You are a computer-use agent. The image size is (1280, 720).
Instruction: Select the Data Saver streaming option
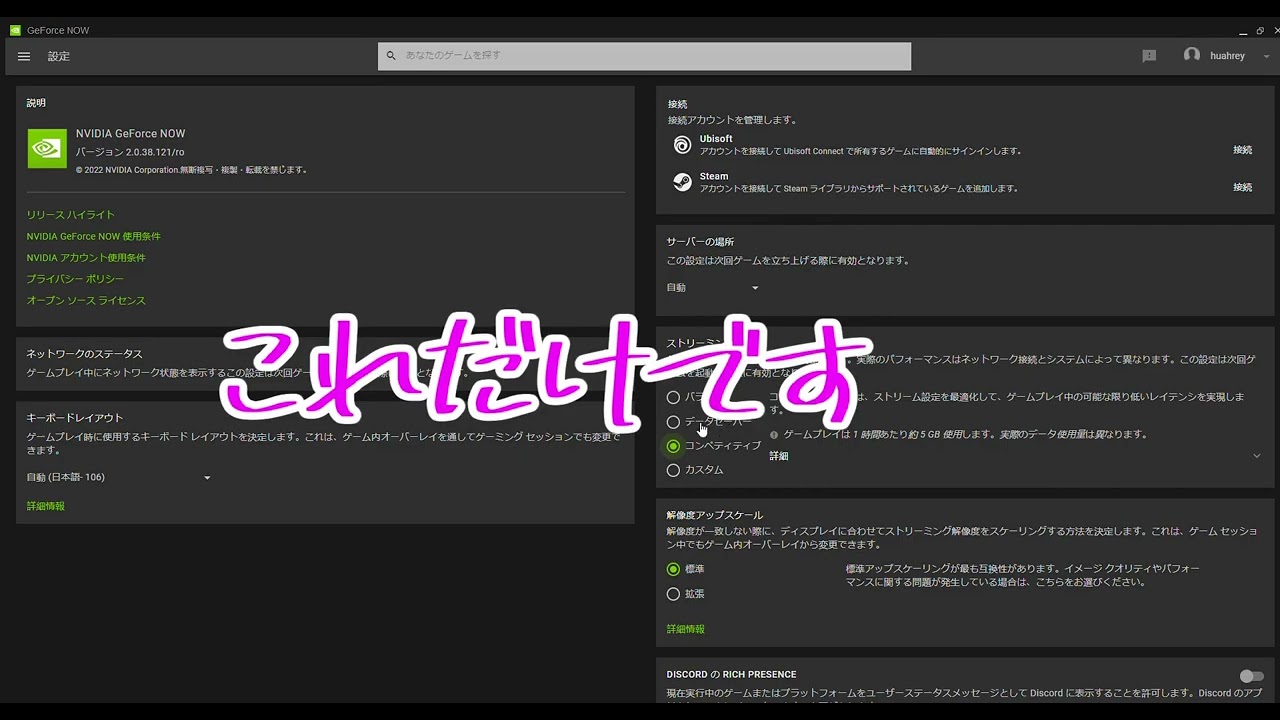[673, 422]
